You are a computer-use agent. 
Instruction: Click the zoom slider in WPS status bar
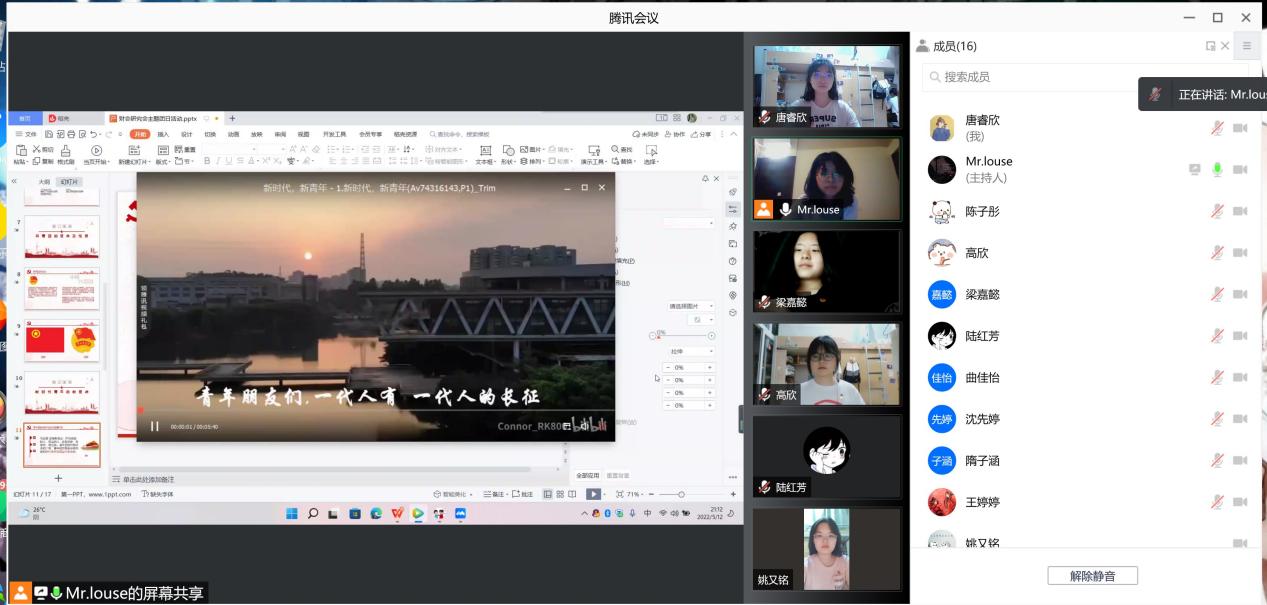coord(681,494)
